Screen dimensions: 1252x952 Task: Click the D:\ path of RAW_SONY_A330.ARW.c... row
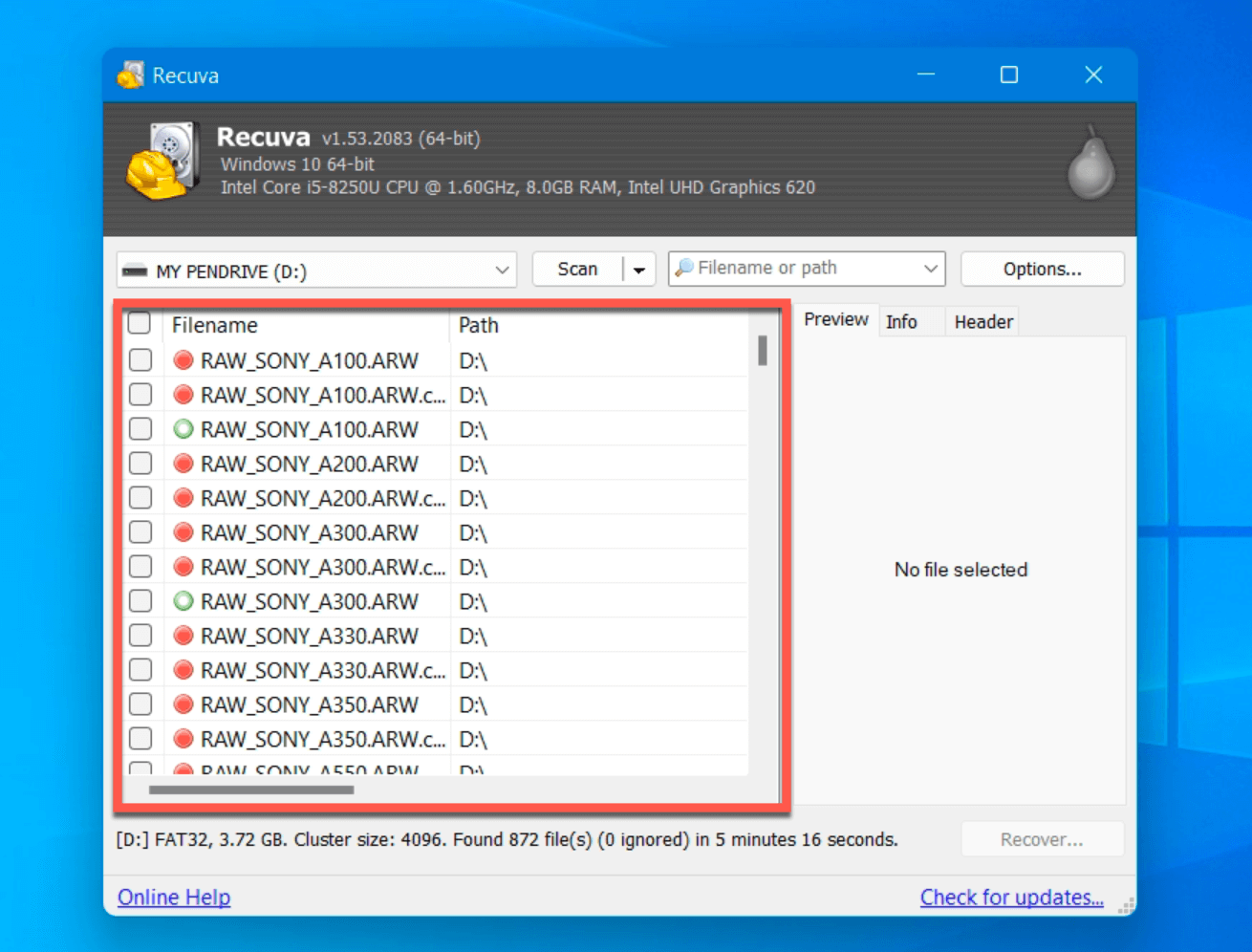(473, 670)
